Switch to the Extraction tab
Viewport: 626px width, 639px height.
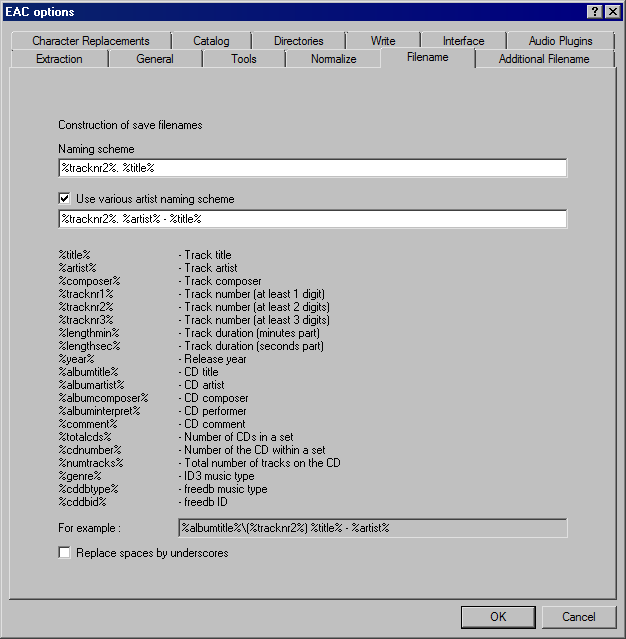click(x=59, y=59)
